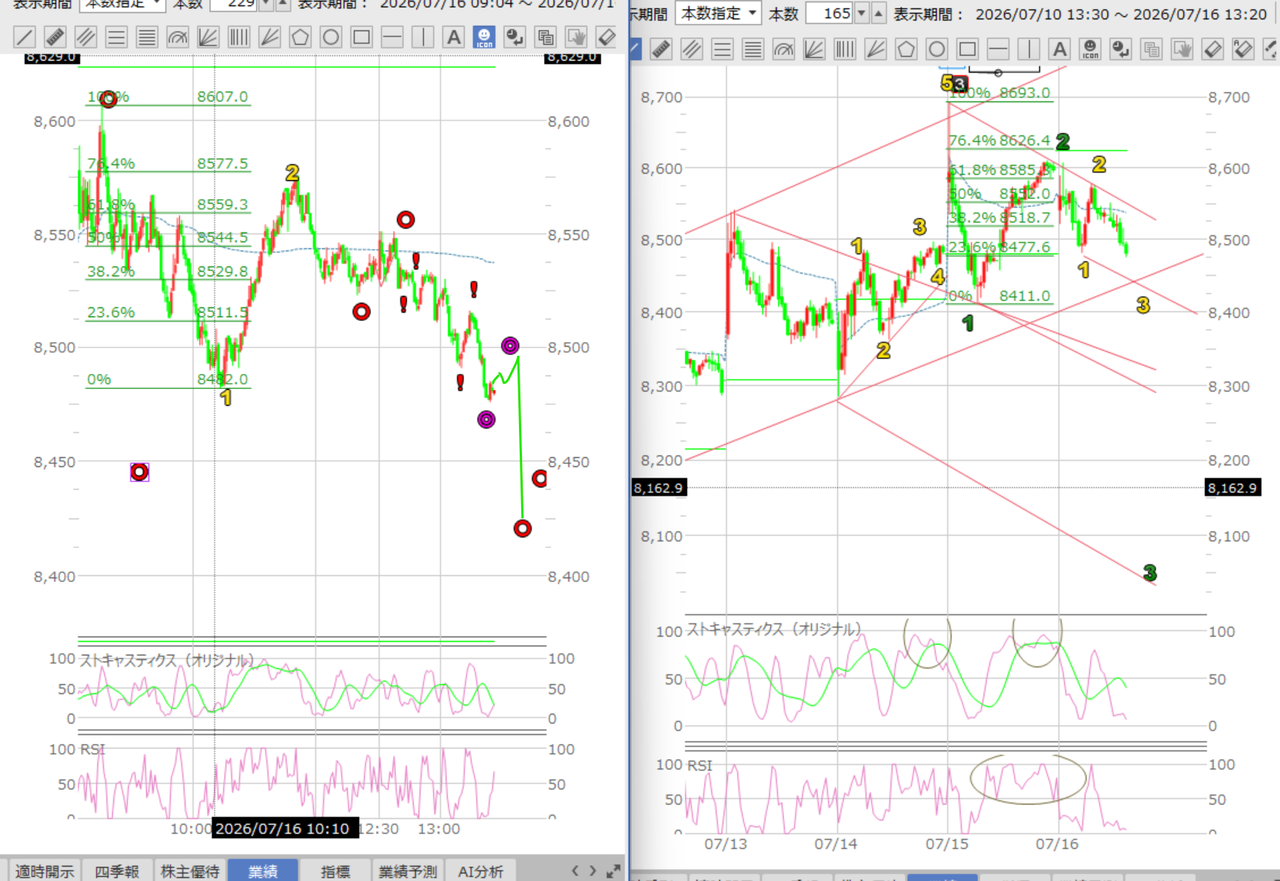Pick the pentagon shape tool in left chart
1280x881 pixels.
point(300,38)
